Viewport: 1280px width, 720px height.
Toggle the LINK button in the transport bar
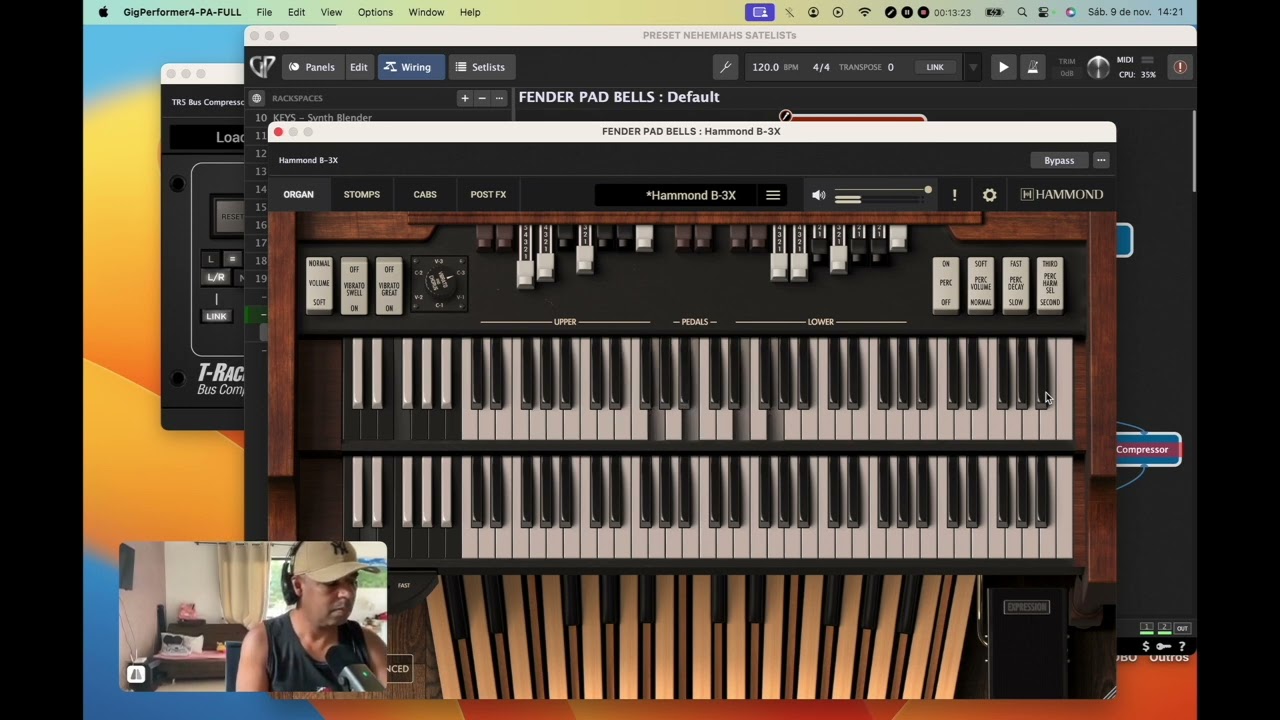click(935, 67)
